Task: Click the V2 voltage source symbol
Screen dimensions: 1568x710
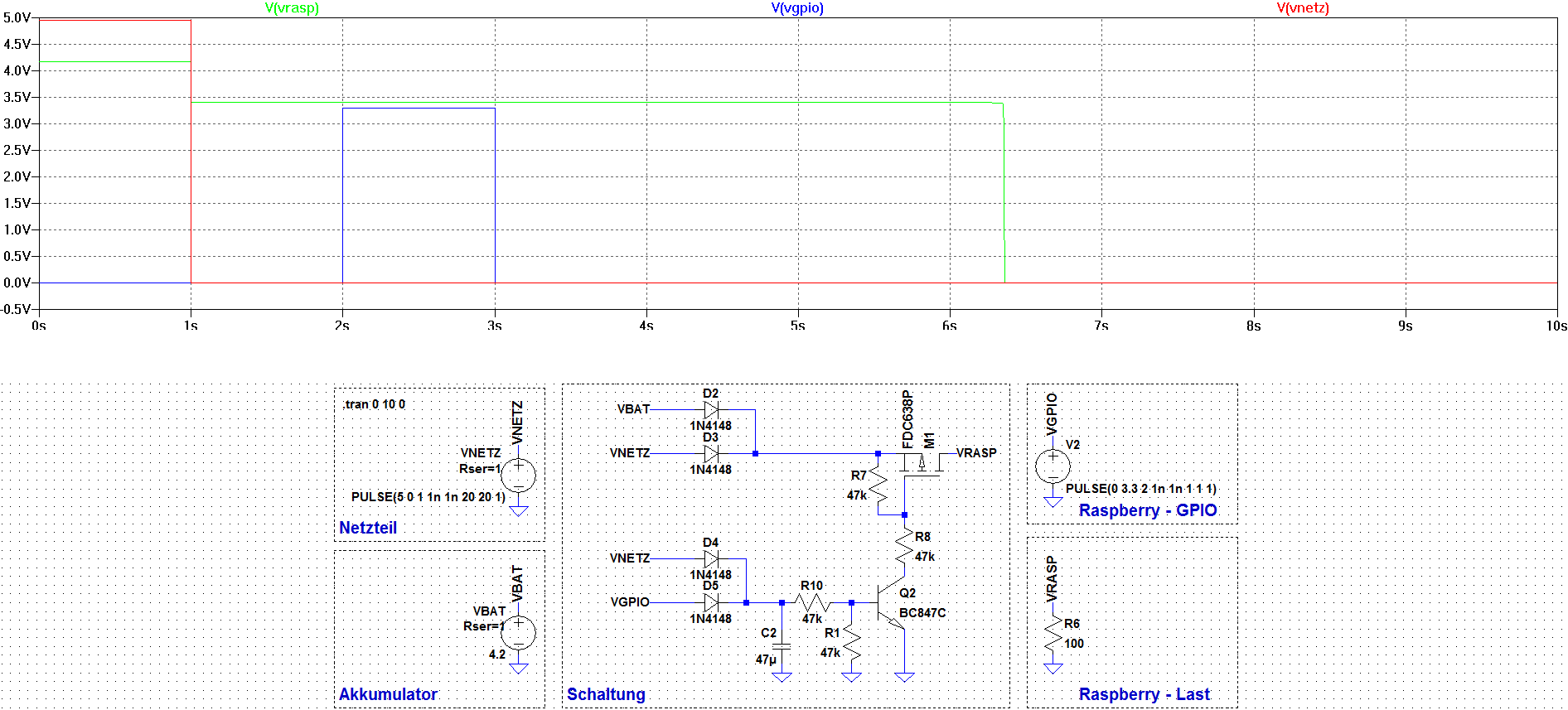Action: point(1053,466)
